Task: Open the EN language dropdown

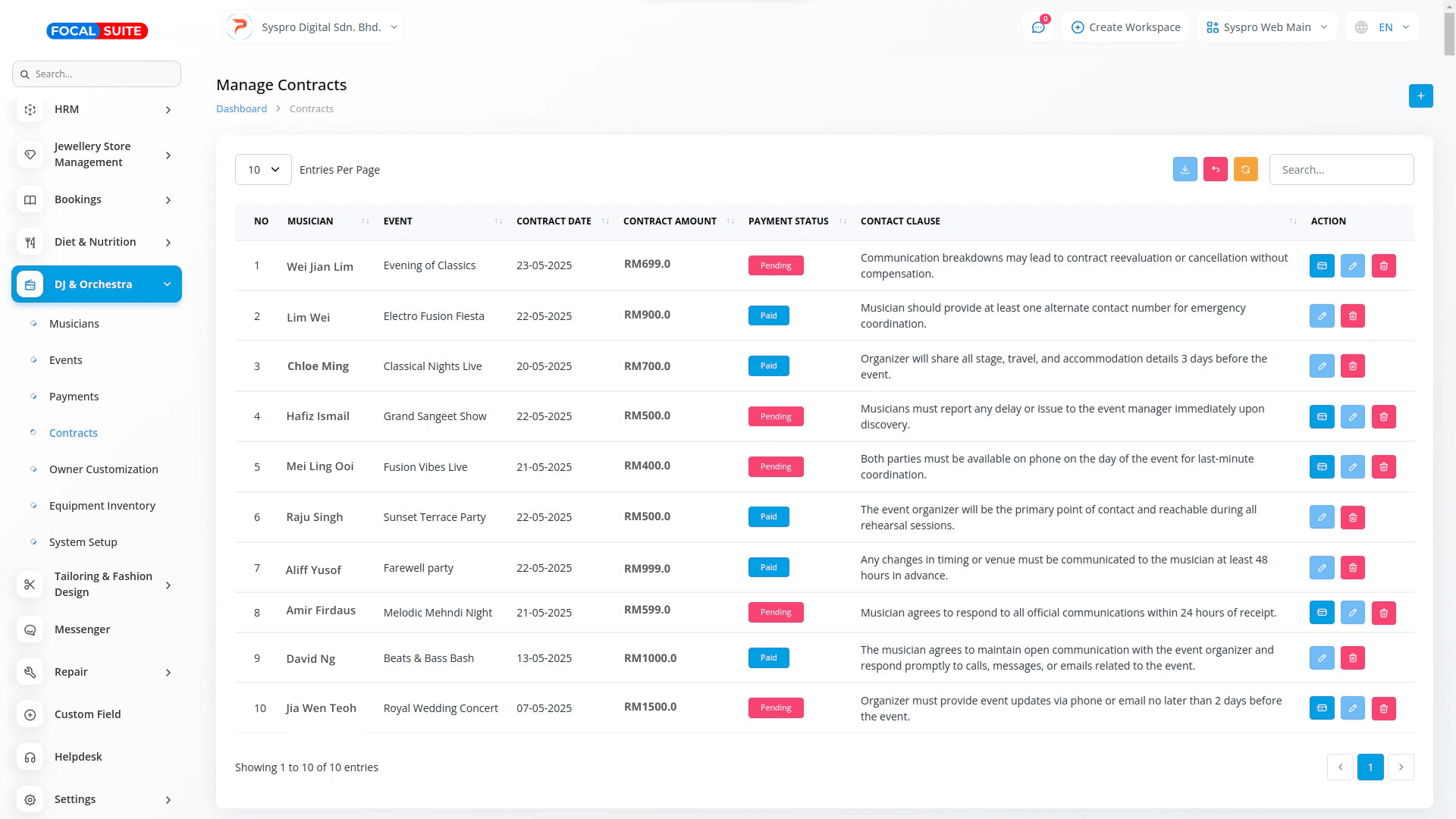Action: [1383, 27]
